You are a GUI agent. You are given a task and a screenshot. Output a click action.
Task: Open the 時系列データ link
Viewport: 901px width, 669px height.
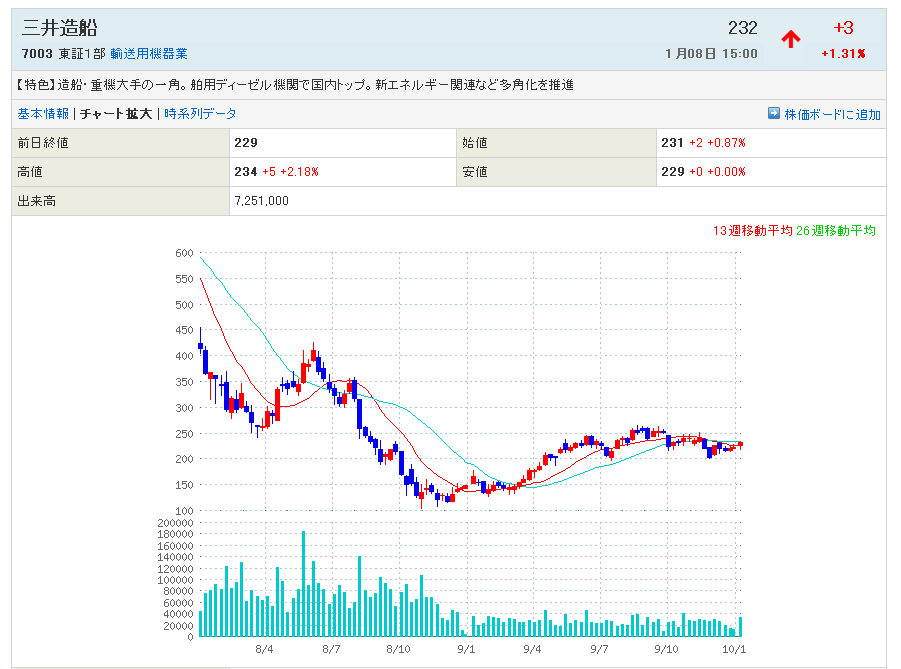coord(201,114)
